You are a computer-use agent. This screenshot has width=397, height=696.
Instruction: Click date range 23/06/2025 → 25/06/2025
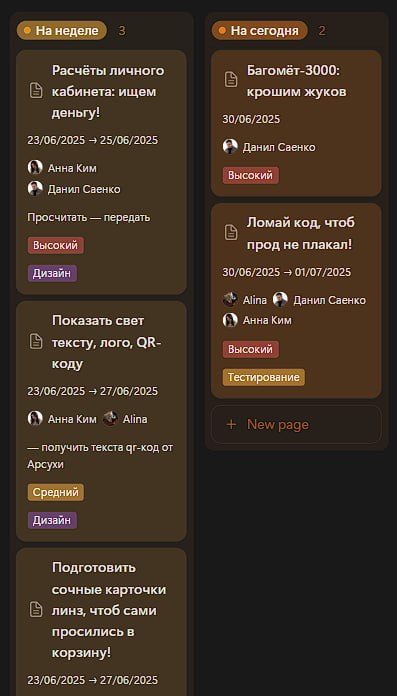(x=92, y=140)
